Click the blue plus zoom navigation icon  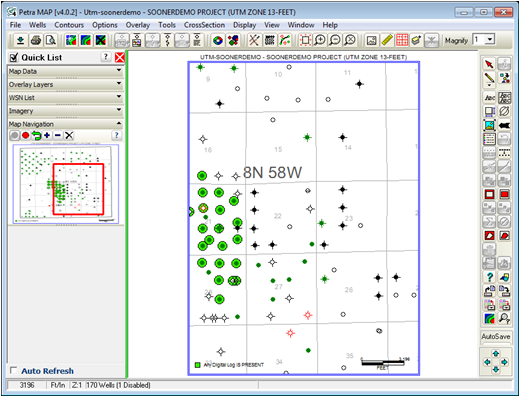coord(47,135)
